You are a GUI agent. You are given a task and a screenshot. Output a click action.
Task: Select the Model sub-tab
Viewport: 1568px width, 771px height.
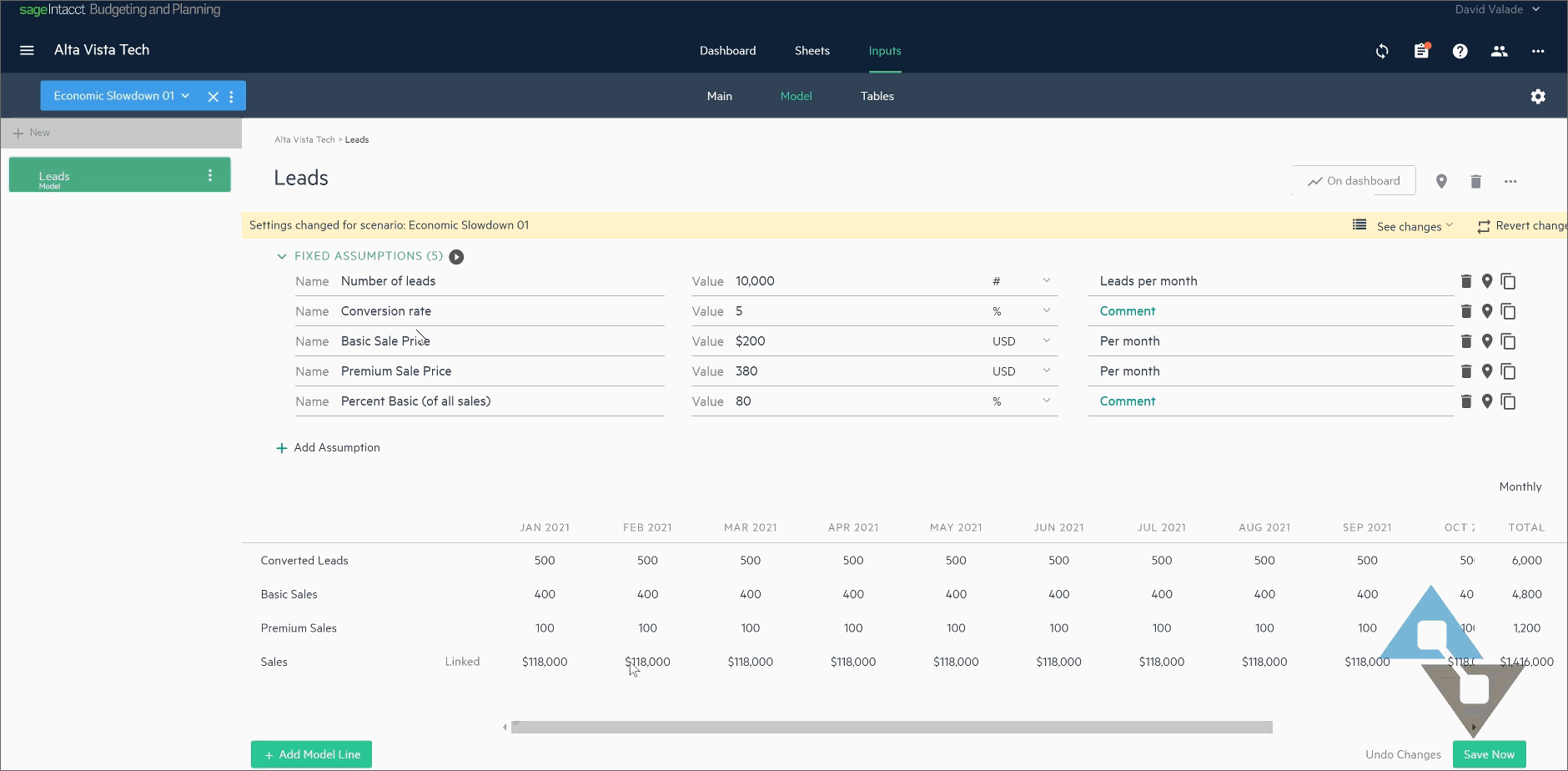796,96
